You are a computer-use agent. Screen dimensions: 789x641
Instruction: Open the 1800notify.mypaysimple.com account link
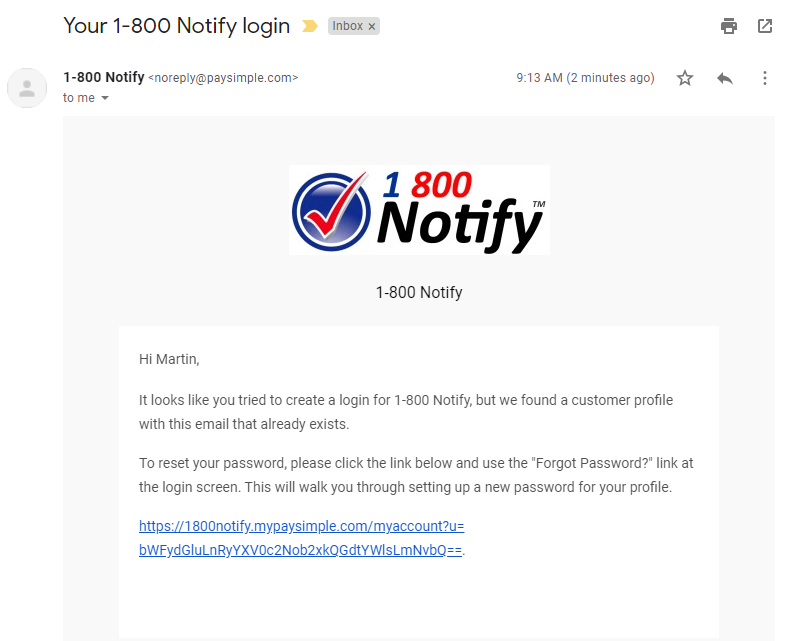point(301,538)
